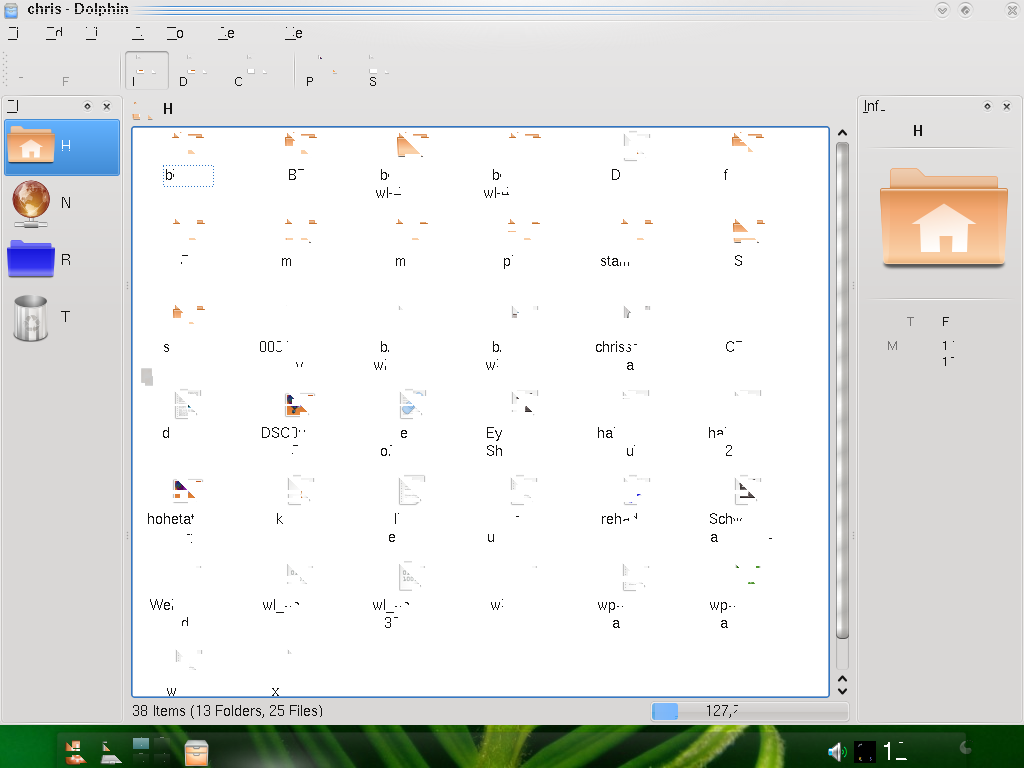Open the Trash place in sidebar
Screen dimensions: 1024x768
coord(60,317)
